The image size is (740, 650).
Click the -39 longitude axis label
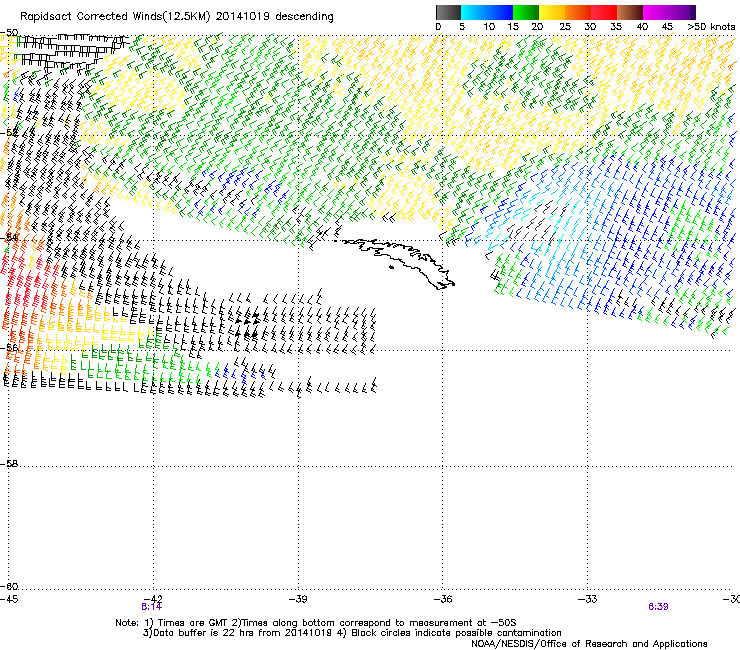coord(298,599)
